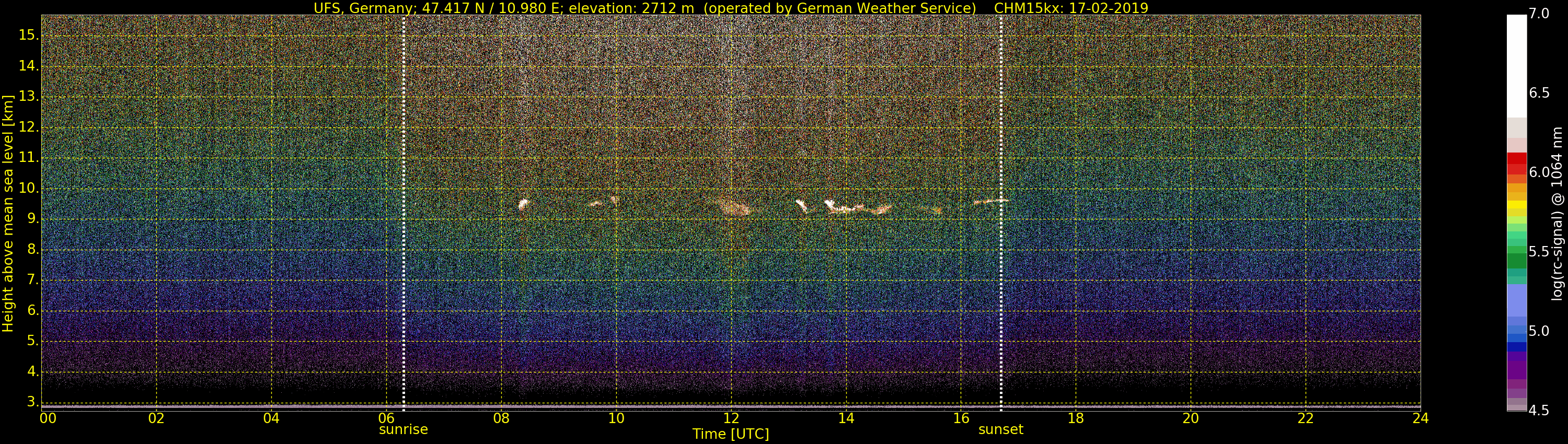Click the colorbar tick label '7.0'
This screenshot has width=1568, height=444.
1539,14
